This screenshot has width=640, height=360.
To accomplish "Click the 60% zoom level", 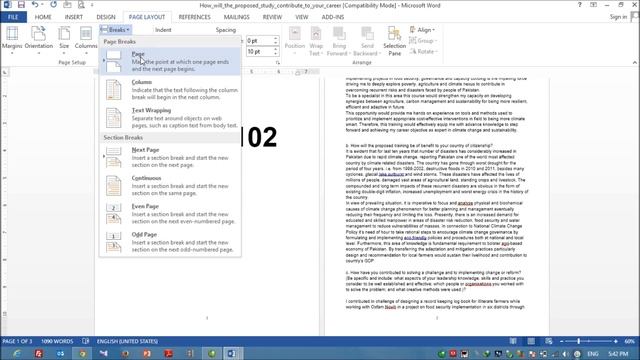I will [629, 341].
